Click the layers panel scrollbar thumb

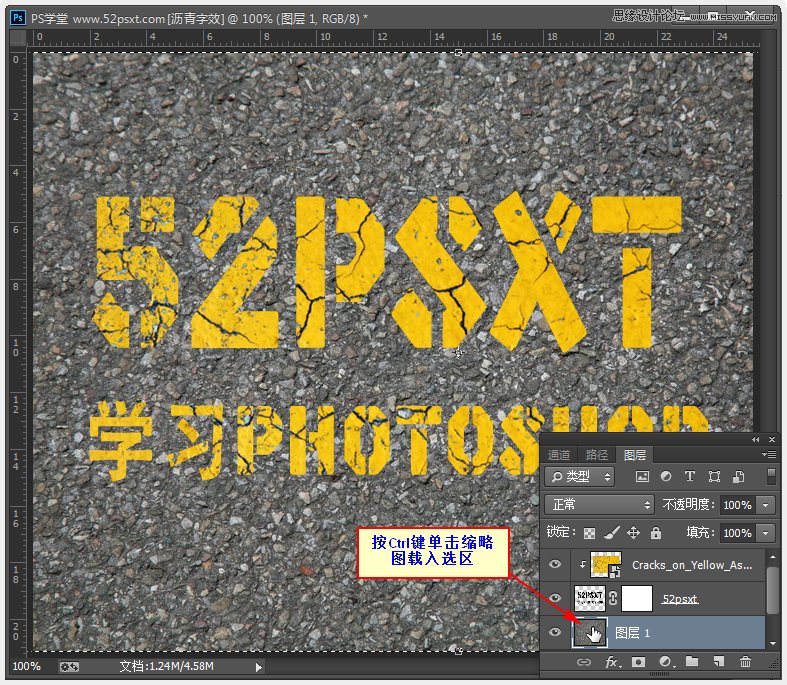[x=773, y=589]
